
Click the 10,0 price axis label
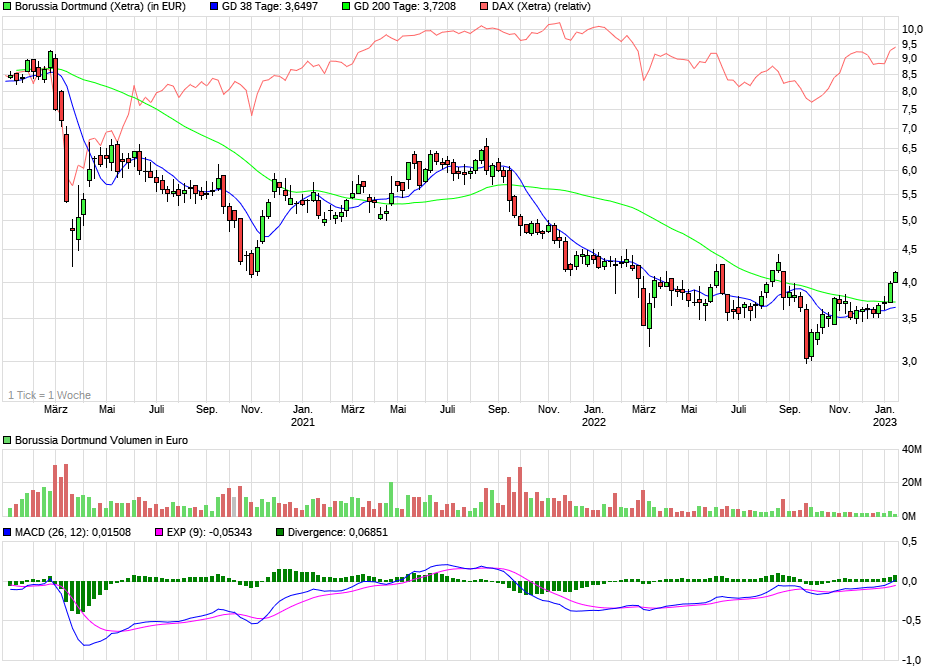pyautogui.click(x=912, y=29)
